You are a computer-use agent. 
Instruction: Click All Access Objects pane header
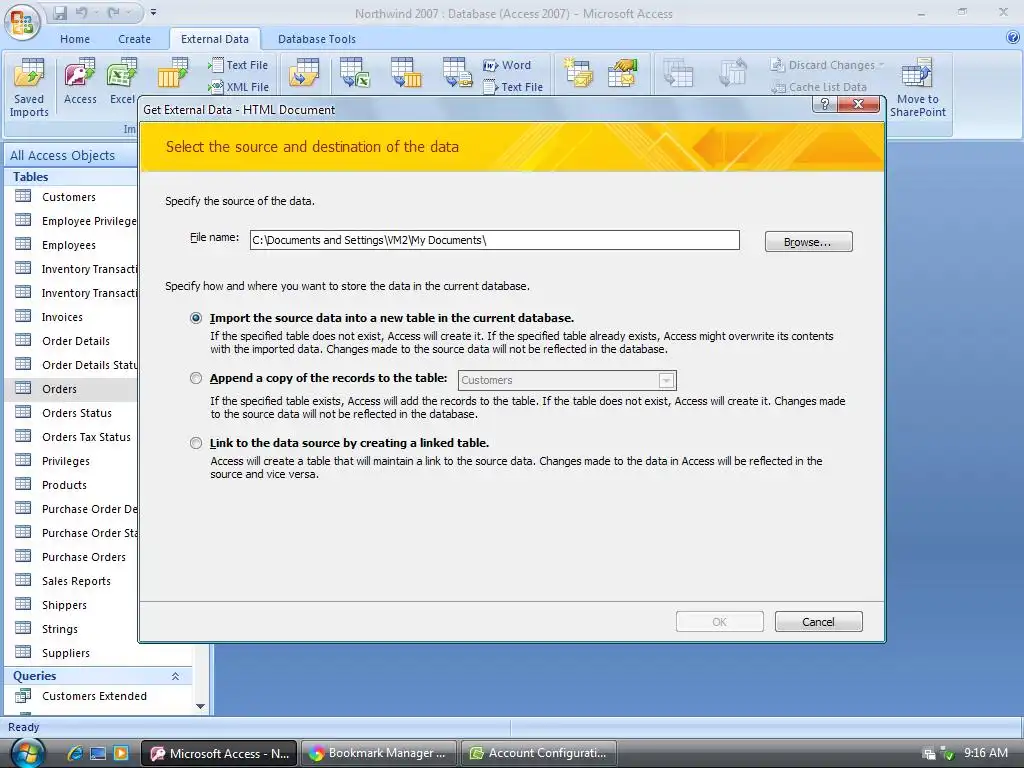tap(71, 155)
